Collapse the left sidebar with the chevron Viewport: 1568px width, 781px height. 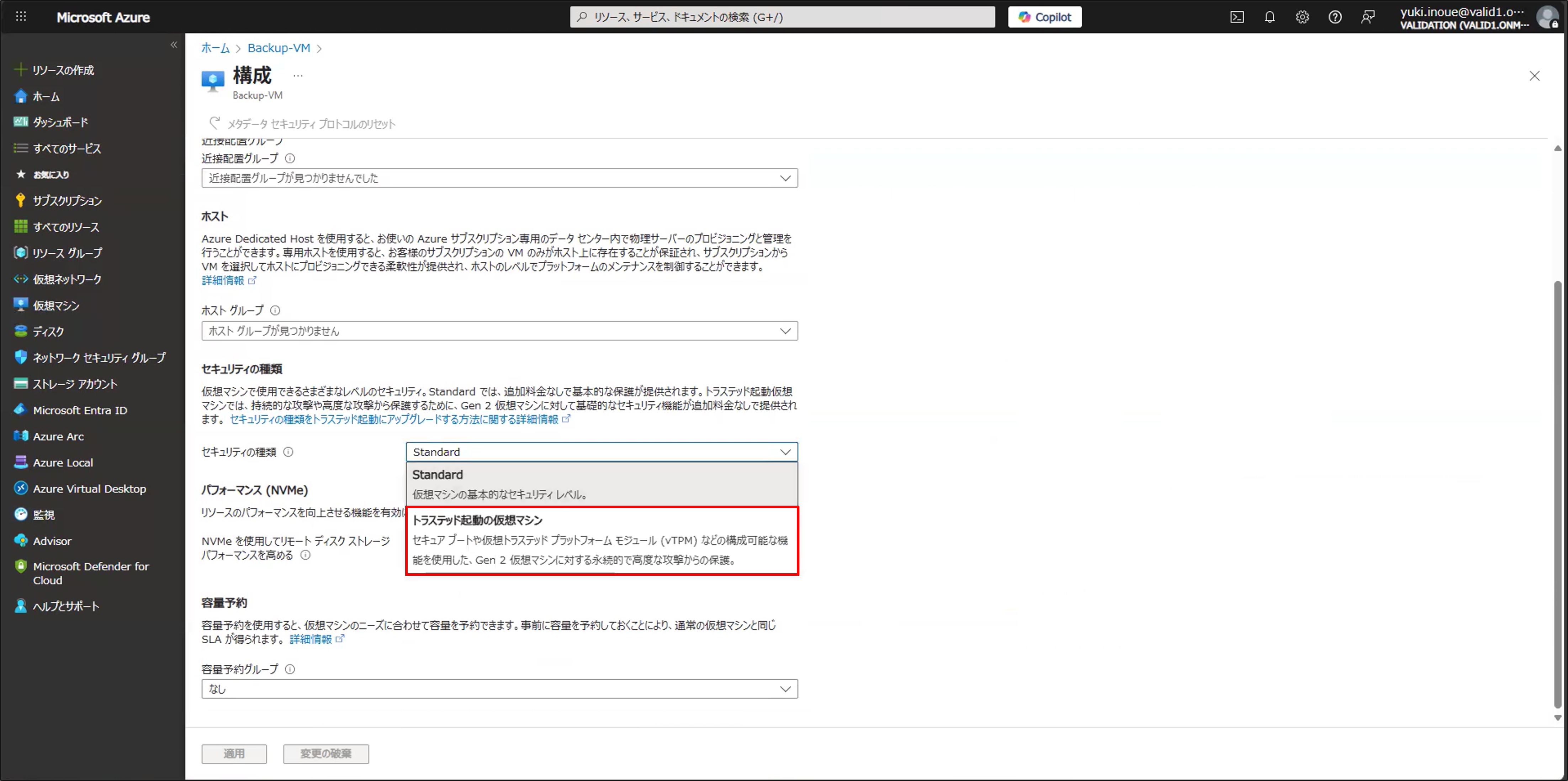174,45
